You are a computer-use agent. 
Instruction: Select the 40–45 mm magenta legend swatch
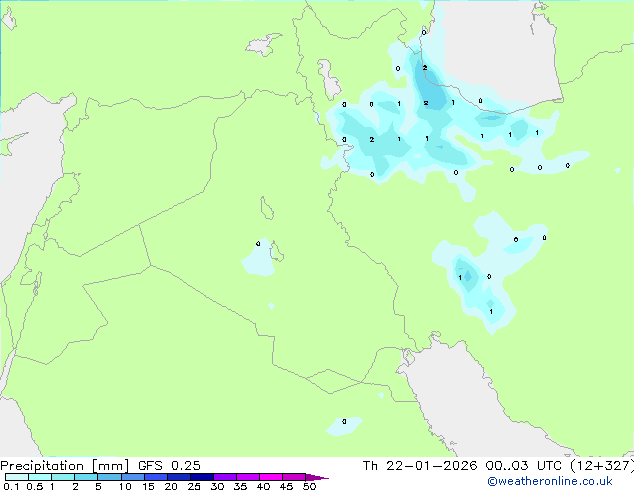[x=271, y=477]
